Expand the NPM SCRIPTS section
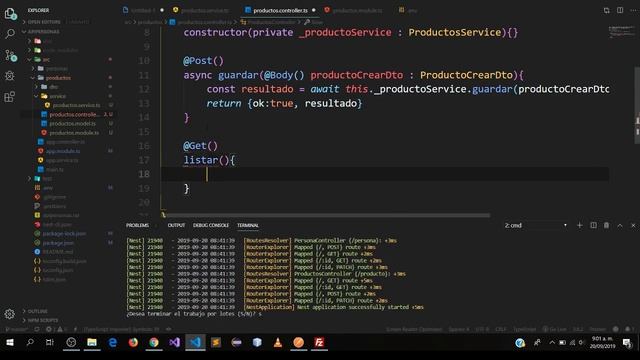The image size is (640, 360). pos(42,320)
